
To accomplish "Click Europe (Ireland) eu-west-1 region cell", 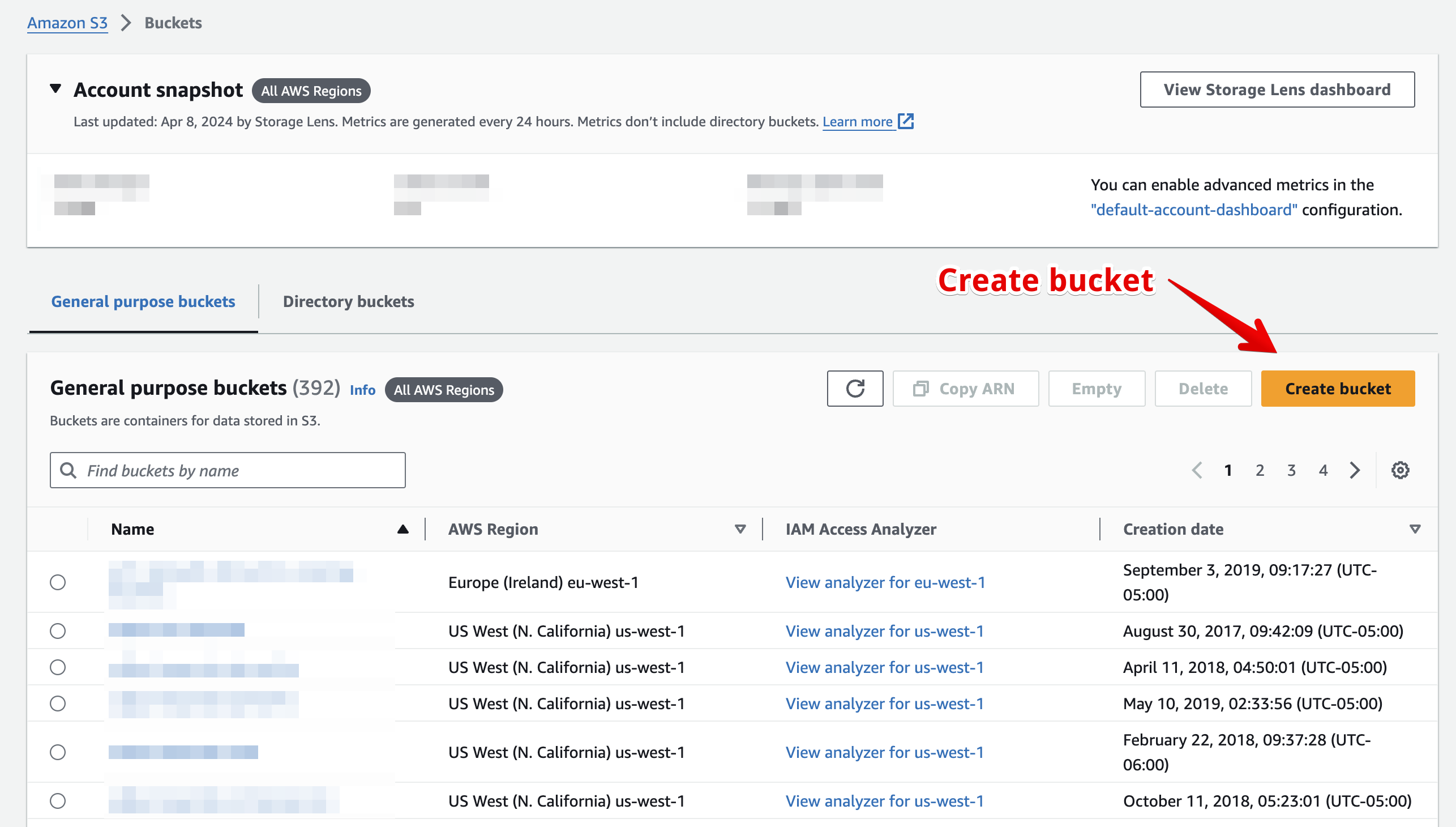I will pos(543,582).
